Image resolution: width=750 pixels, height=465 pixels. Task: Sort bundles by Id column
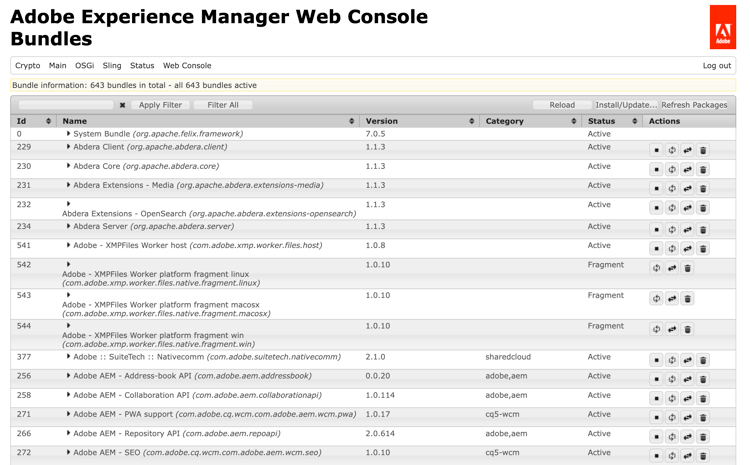pos(33,121)
